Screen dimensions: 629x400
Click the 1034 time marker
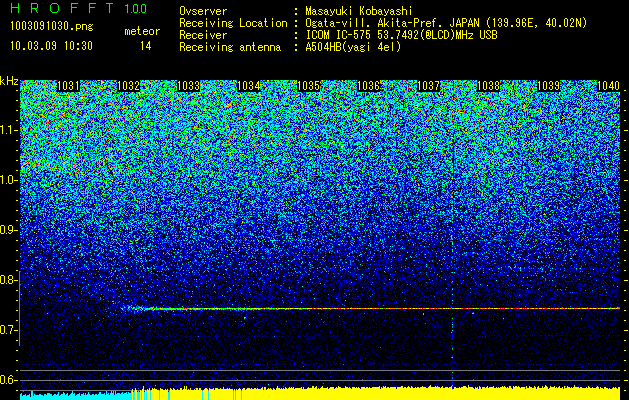pyautogui.click(x=249, y=86)
